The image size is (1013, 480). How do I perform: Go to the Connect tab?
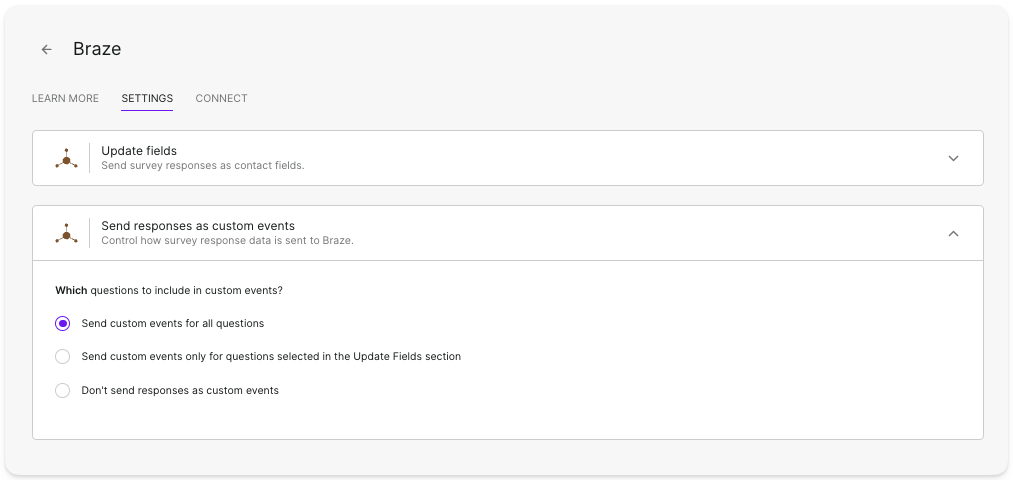click(221, 98)
